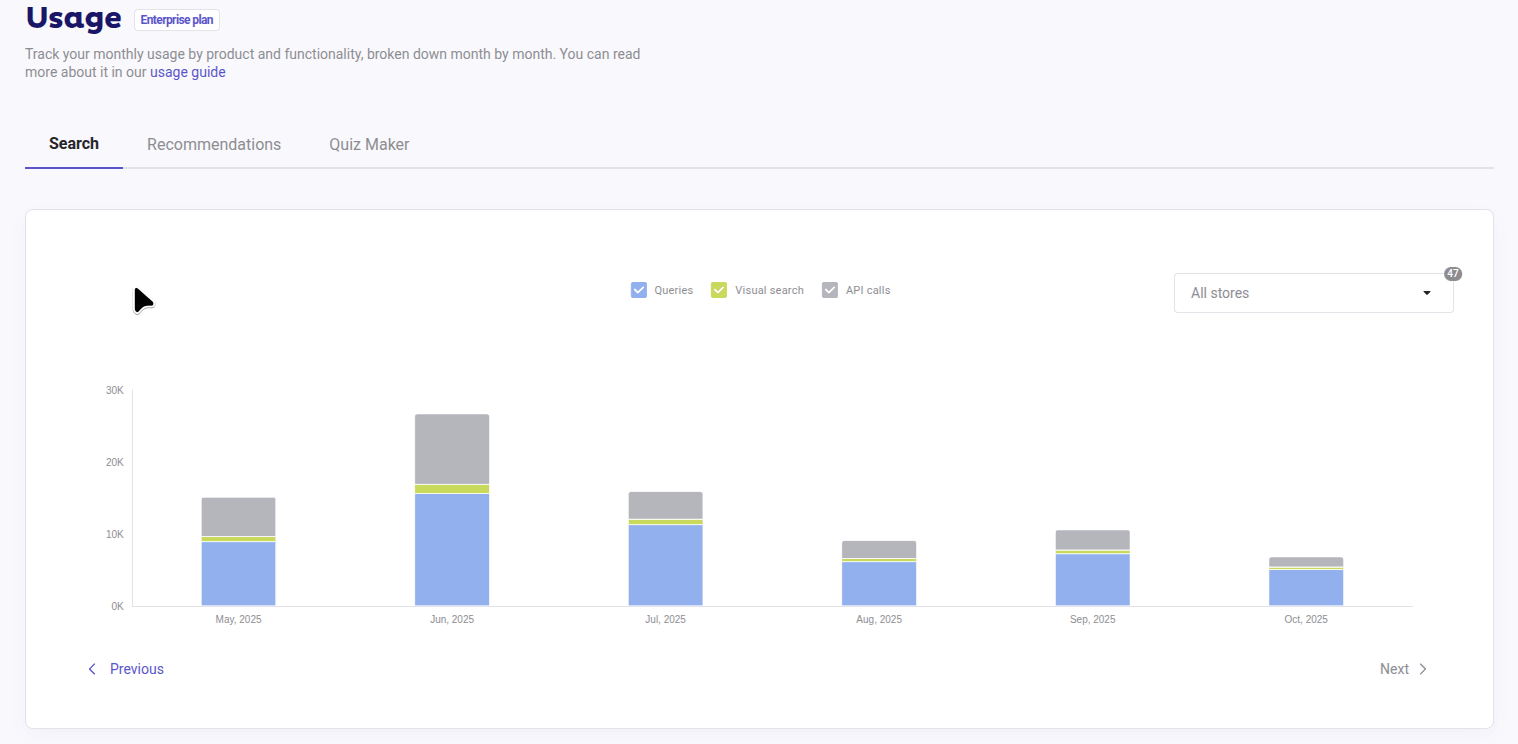
Task: Open the Quiz Maker tab
Action: click(x=369, y=144)
